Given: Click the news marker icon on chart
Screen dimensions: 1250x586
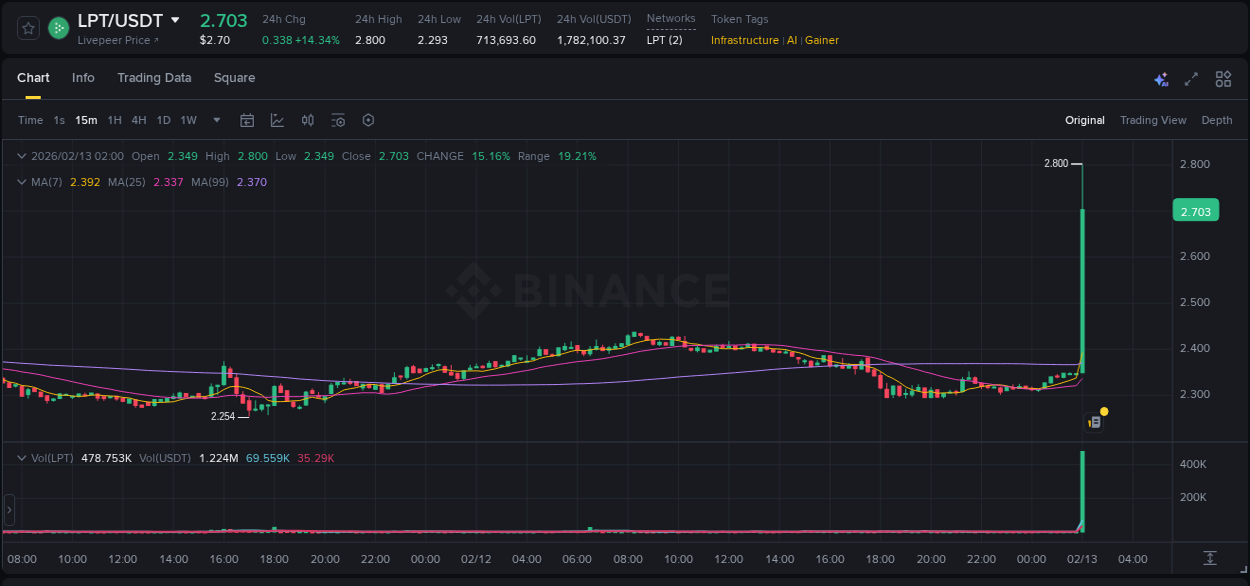Looking at the screenshot, I should [x=1095, y=422].
